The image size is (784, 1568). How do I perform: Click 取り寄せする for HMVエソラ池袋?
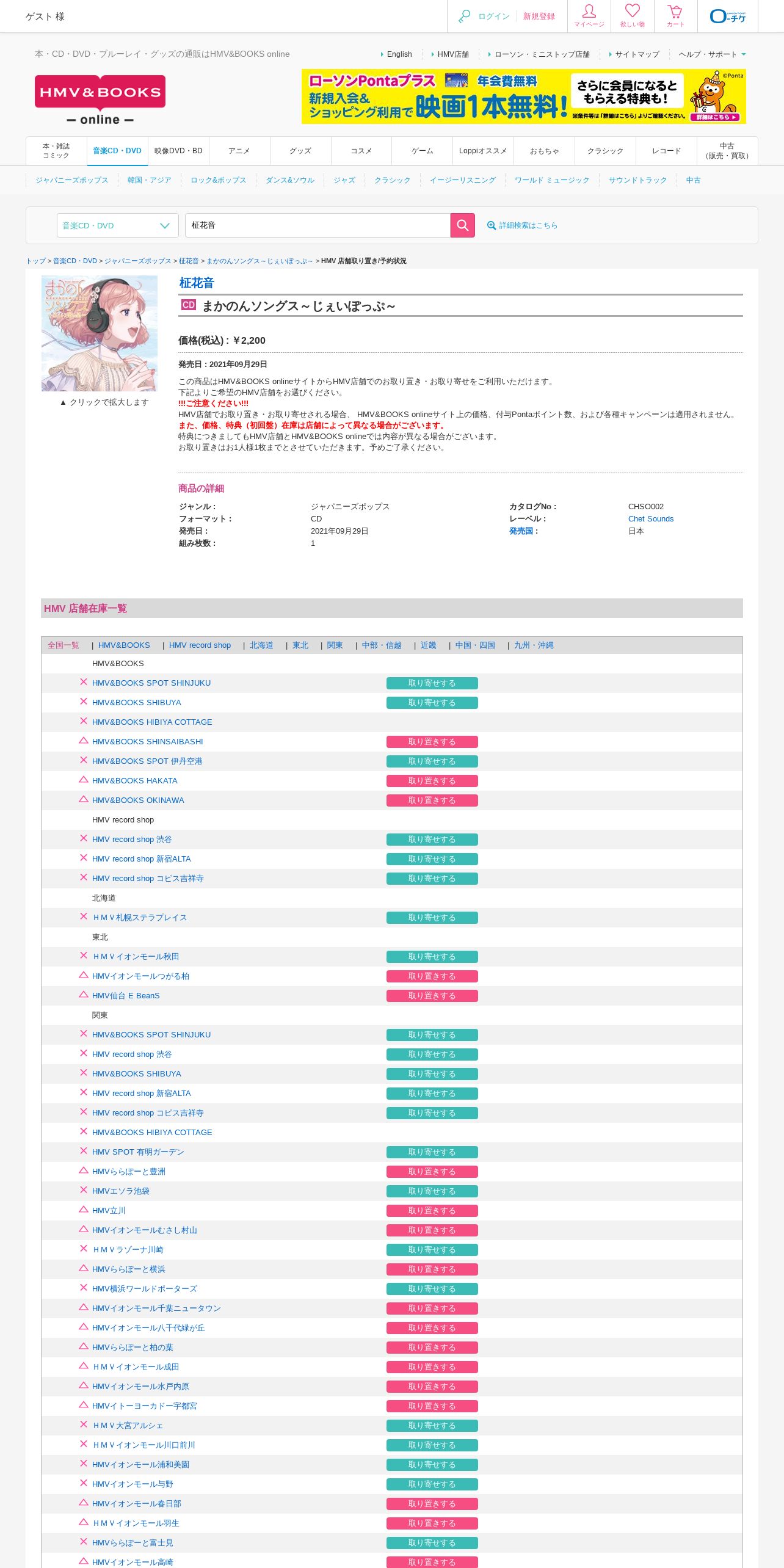432,1191
